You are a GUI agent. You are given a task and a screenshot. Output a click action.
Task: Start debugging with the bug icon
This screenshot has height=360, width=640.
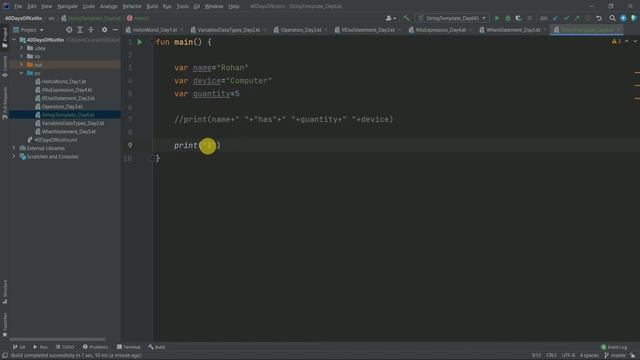click(x=508, y=18)
